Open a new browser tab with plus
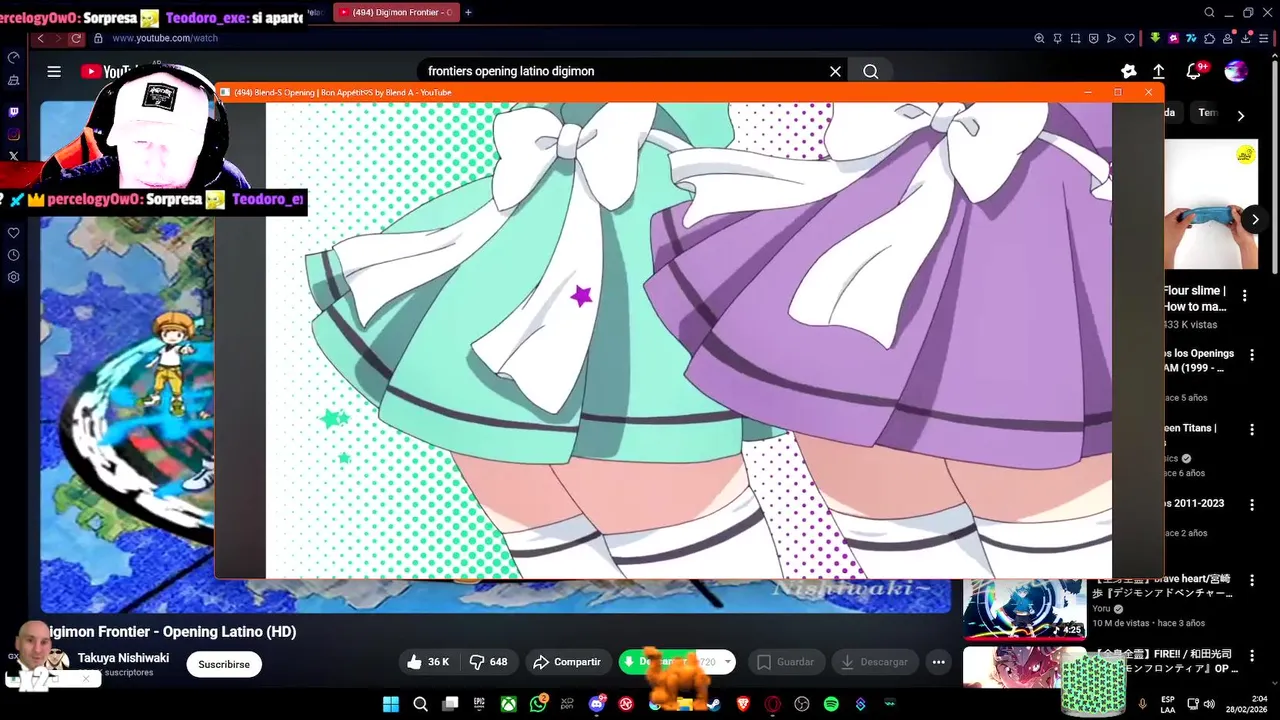Image resolution: width=1280 pixels, height=720 pixels. pos(468,12)
